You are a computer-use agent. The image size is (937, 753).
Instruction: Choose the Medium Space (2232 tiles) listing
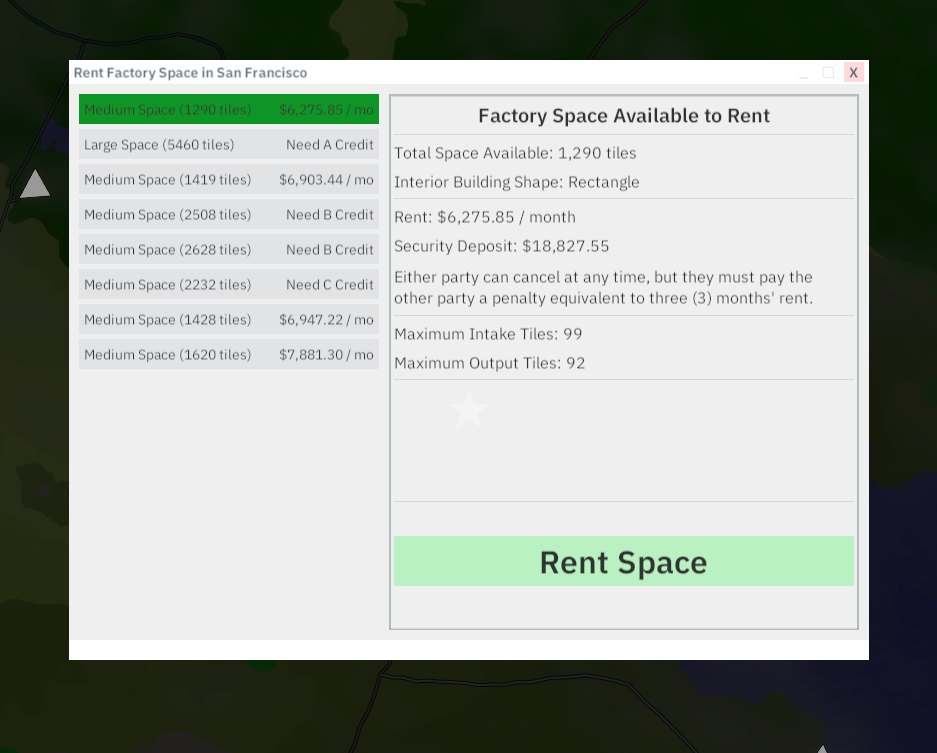tap(228, 284)
